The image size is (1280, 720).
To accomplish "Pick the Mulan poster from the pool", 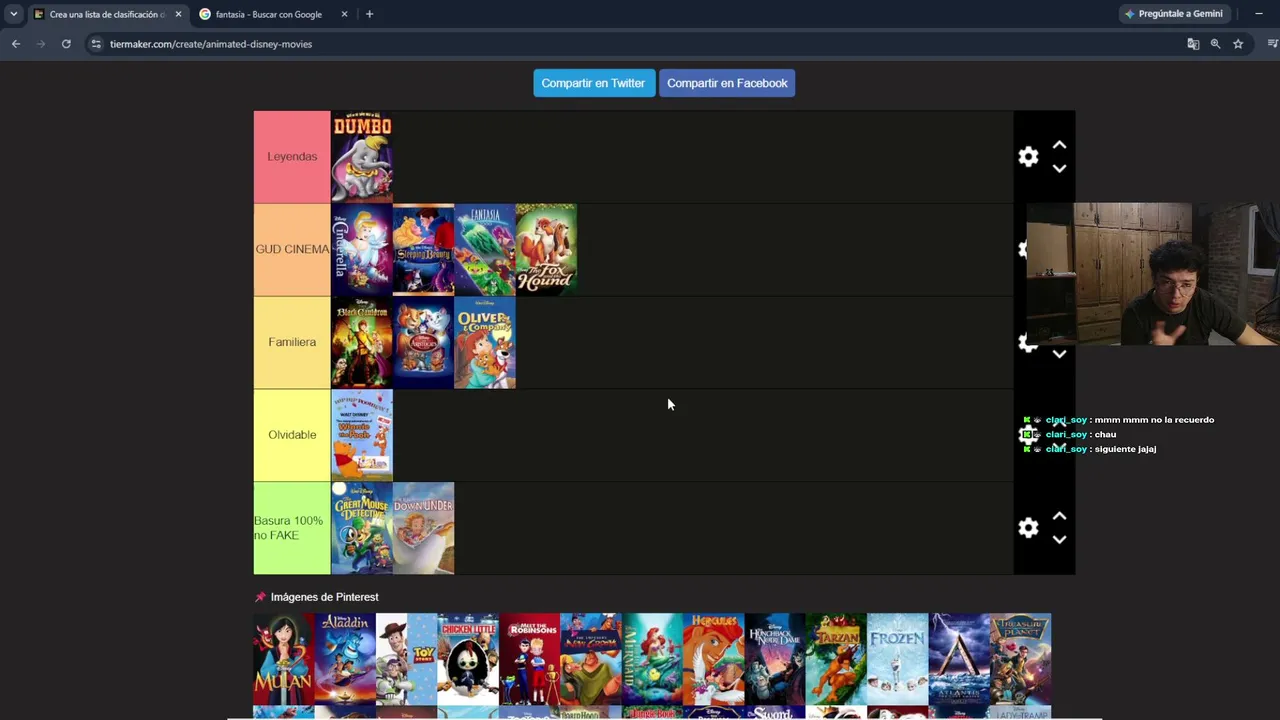I will tap(284, 659).
